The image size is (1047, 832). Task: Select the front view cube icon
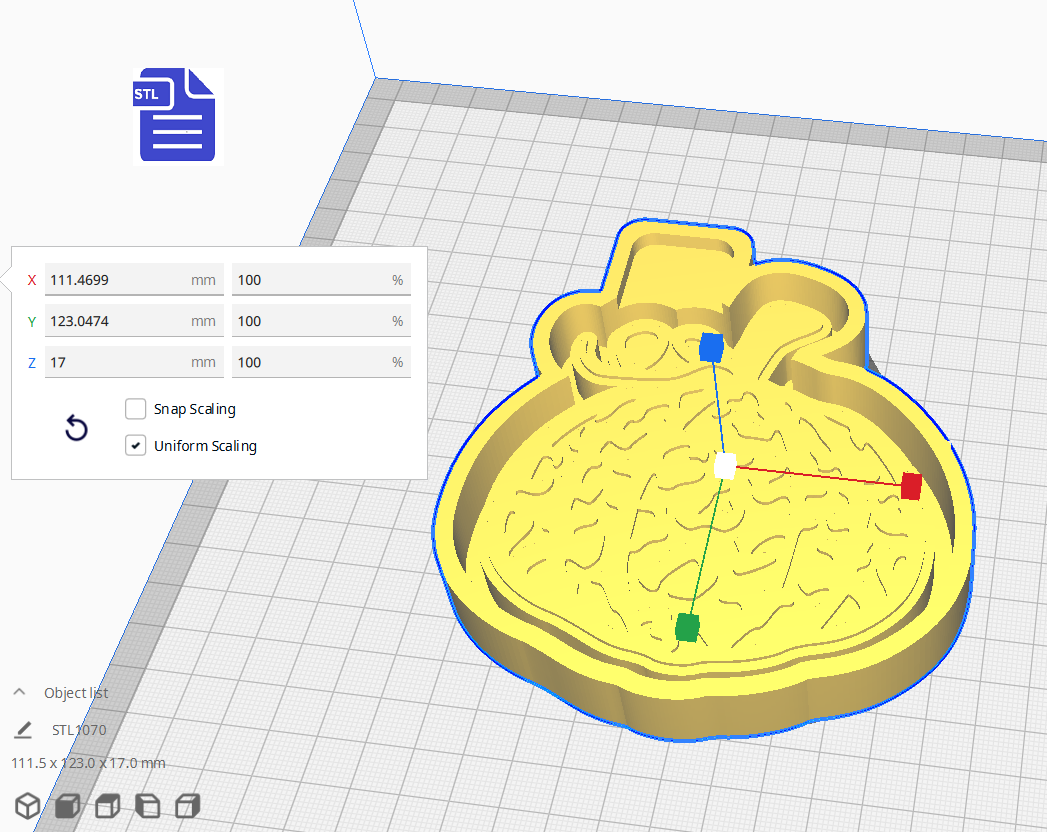pos(67,805)
